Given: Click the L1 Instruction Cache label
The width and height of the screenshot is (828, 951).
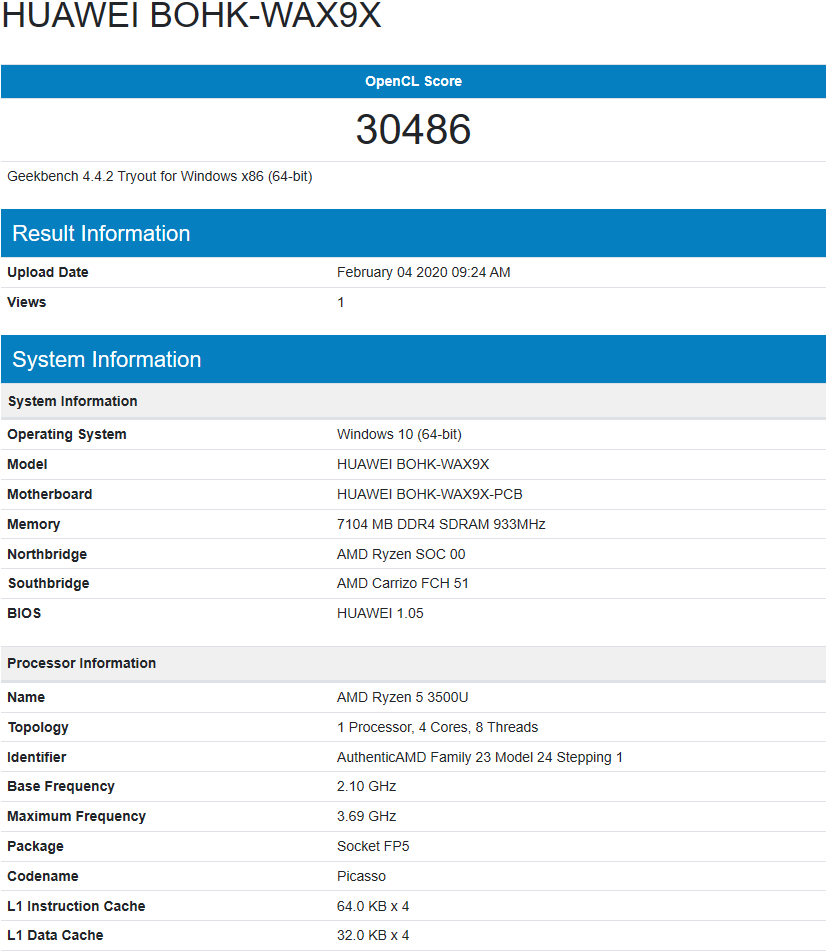Looking at the screenshot, I should click(x=76, y=906).
